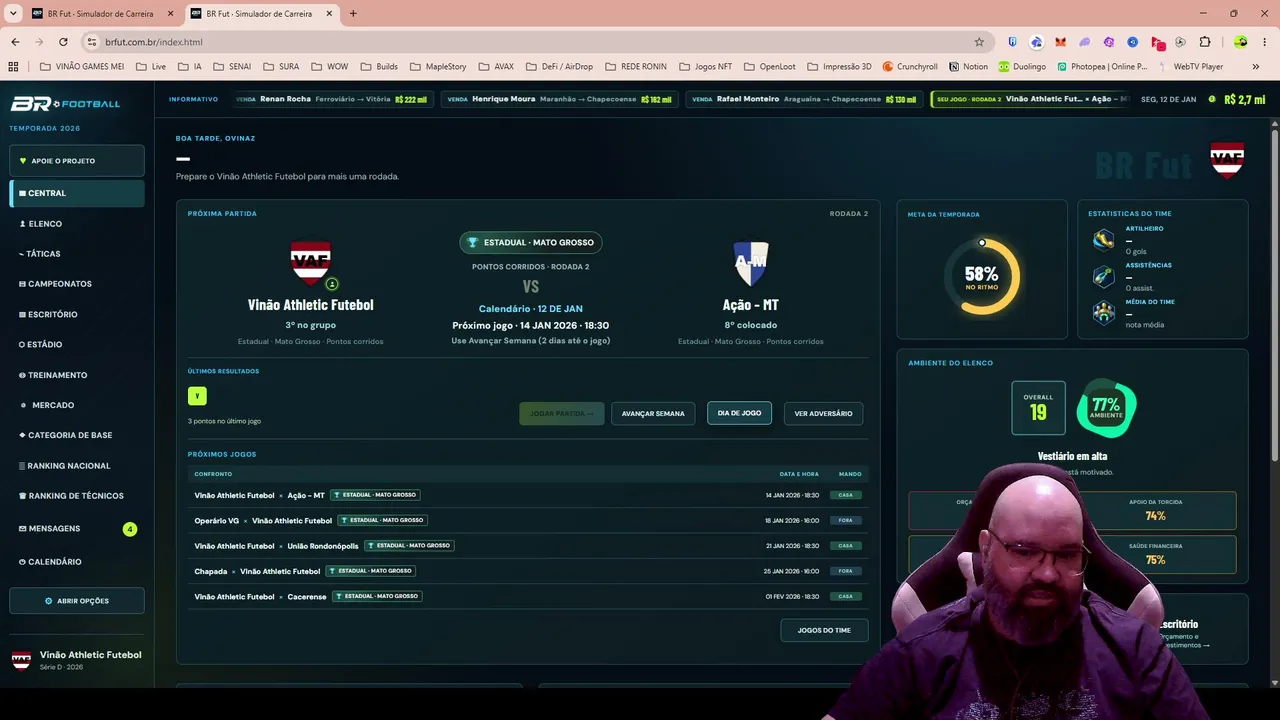Open the Táticas menu item

(x=77, y=254)
